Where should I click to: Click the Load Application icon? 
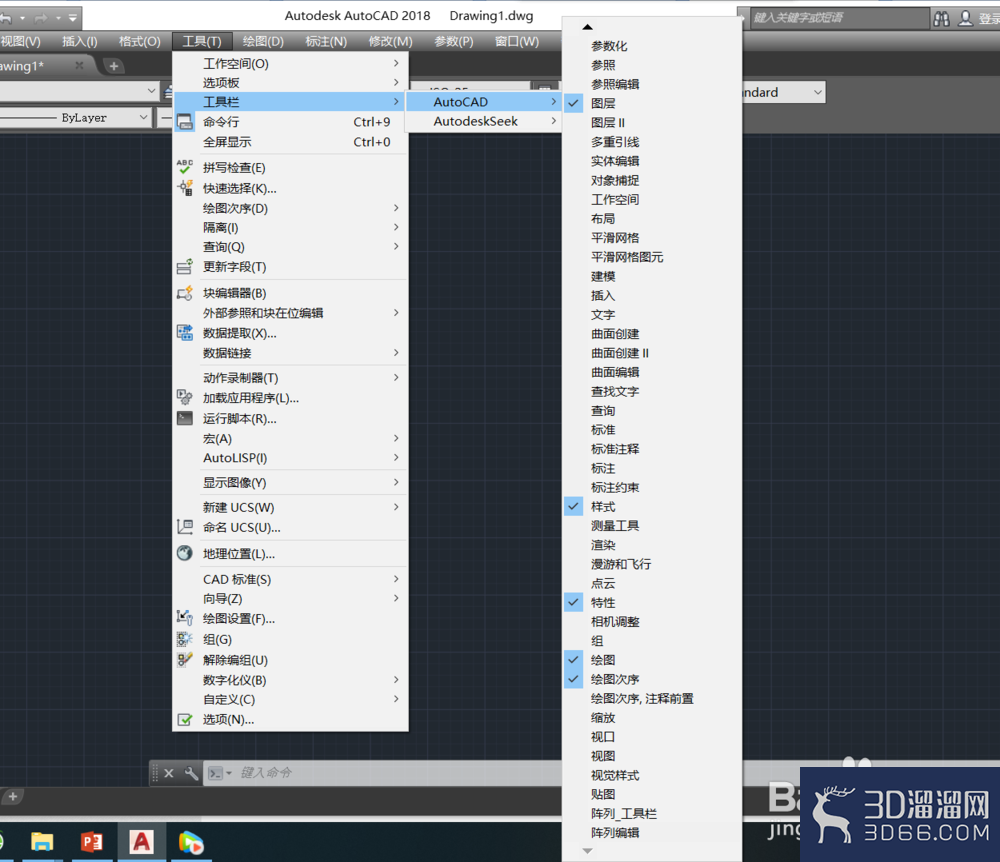click(x=185, y=398)
